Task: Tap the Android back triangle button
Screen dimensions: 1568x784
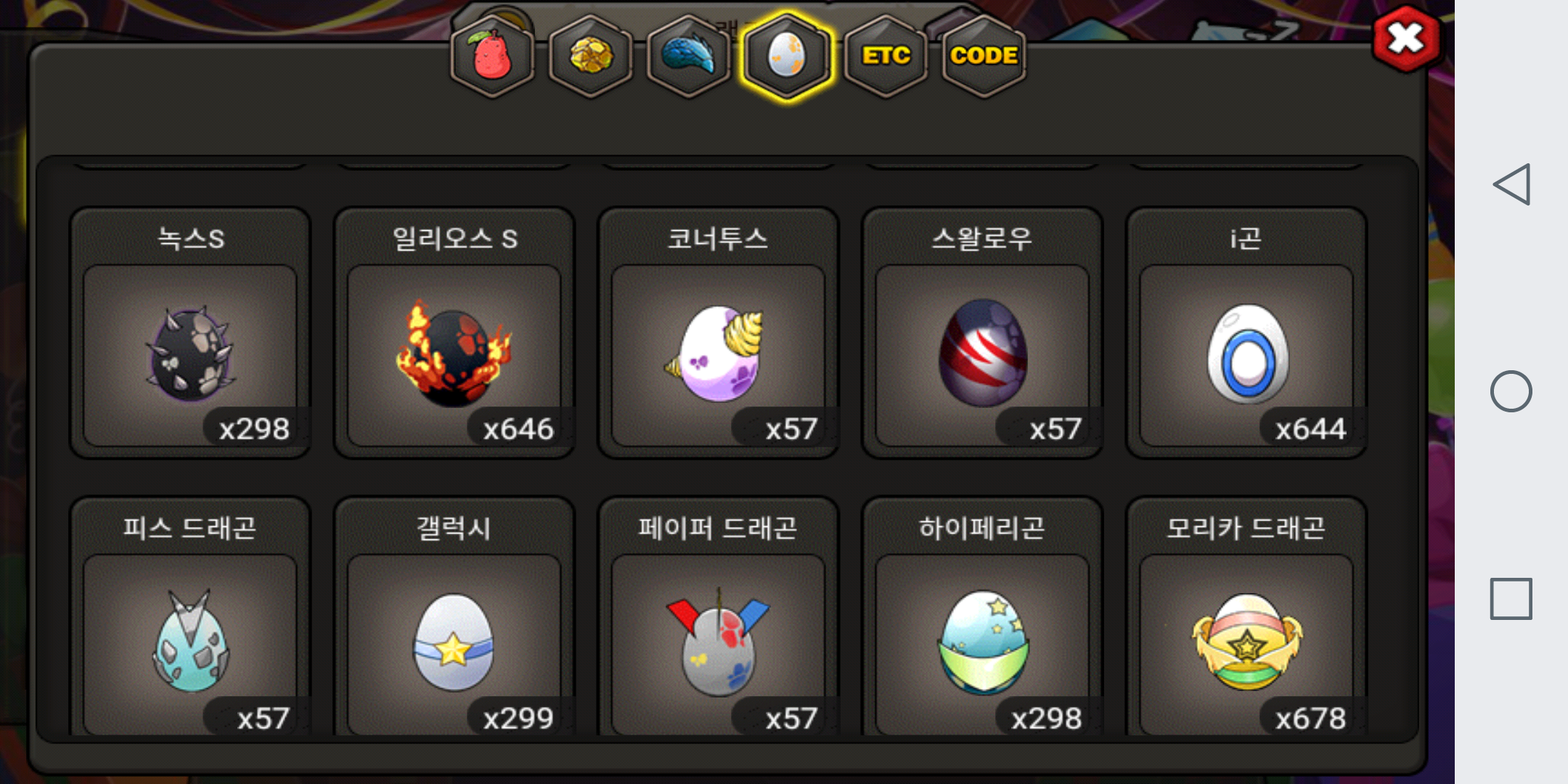Action: click(1511, 184)
